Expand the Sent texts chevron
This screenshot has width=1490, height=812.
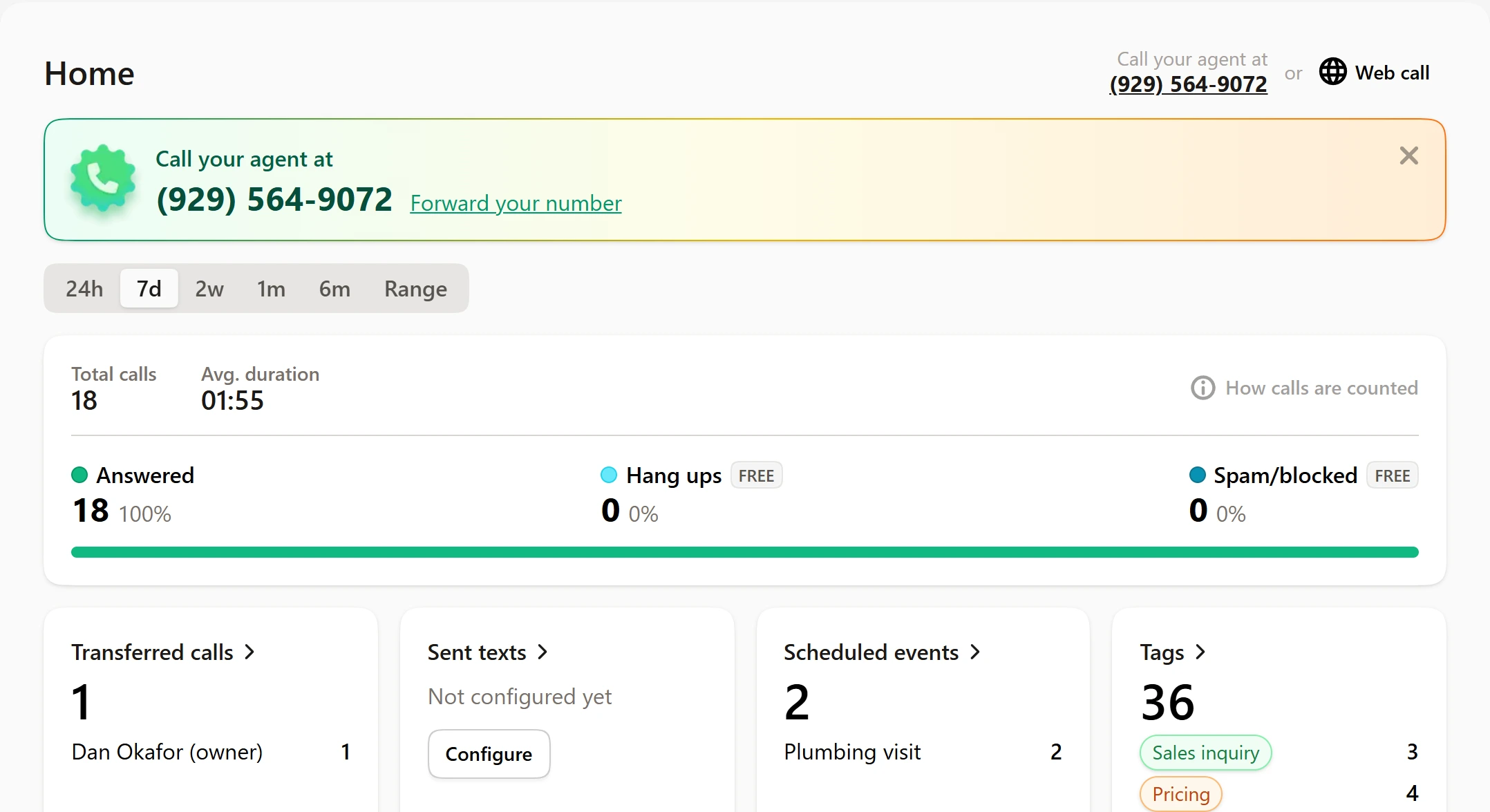543,652
